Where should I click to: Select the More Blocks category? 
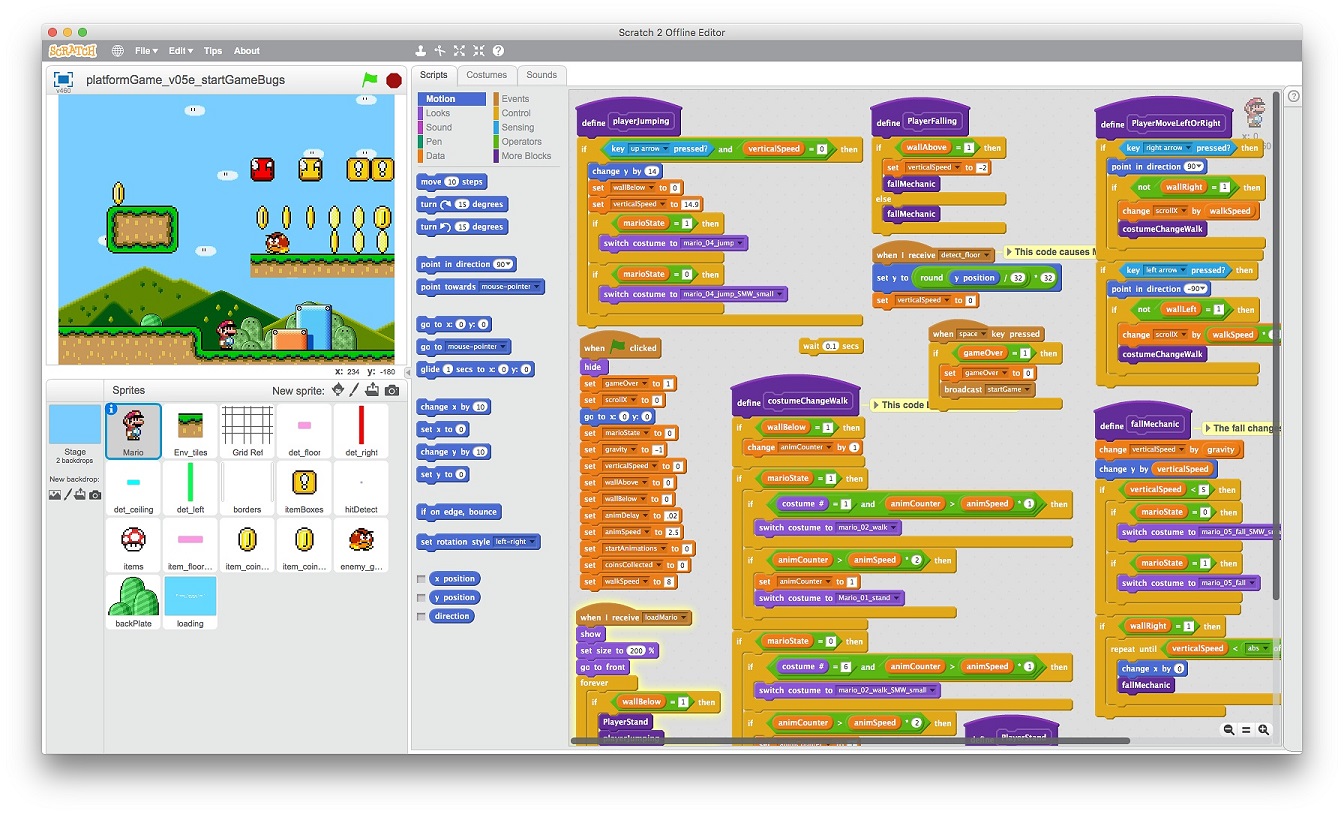[x=526, y=156]
